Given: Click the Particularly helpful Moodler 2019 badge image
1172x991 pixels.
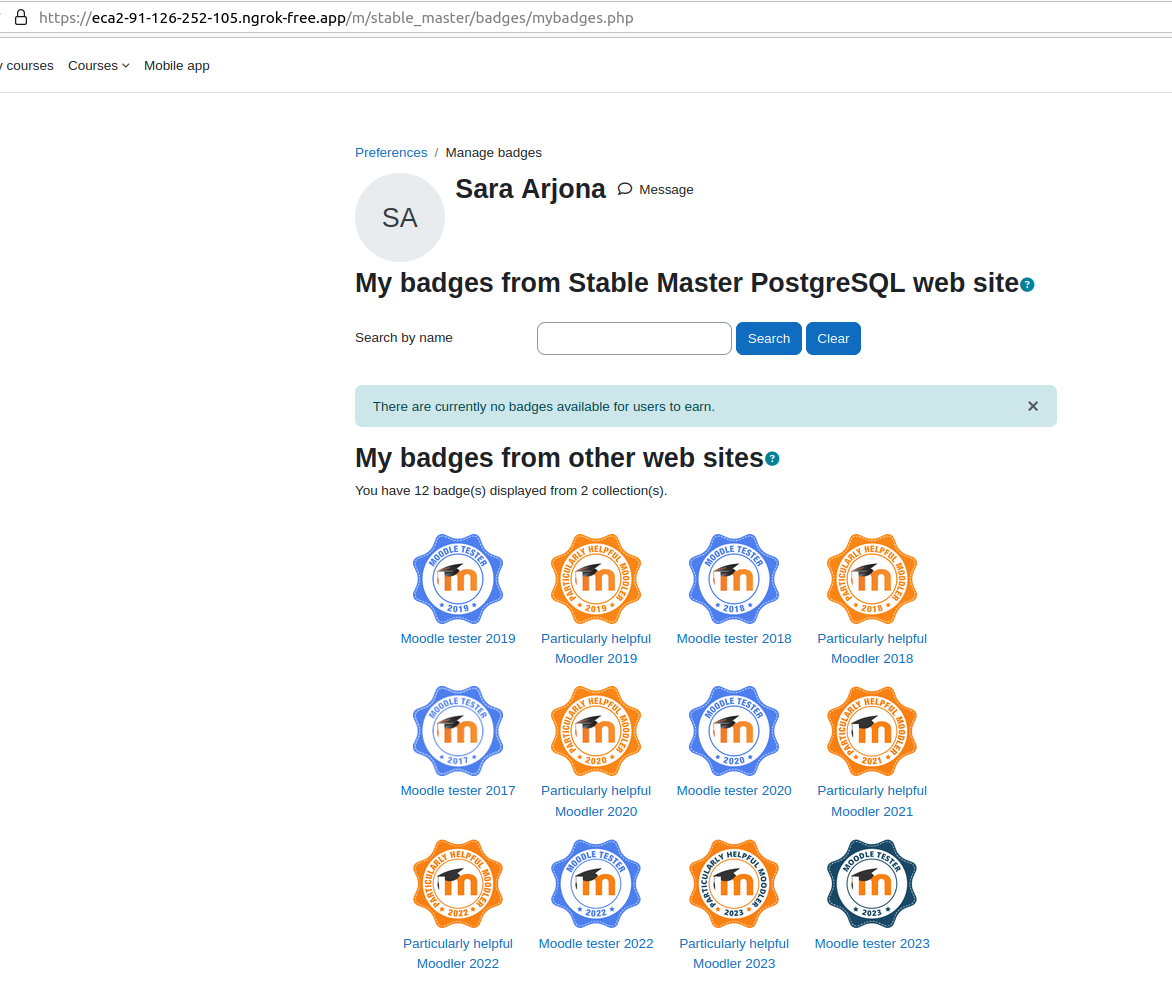Looking at the screenshot, I should point(596,579).
